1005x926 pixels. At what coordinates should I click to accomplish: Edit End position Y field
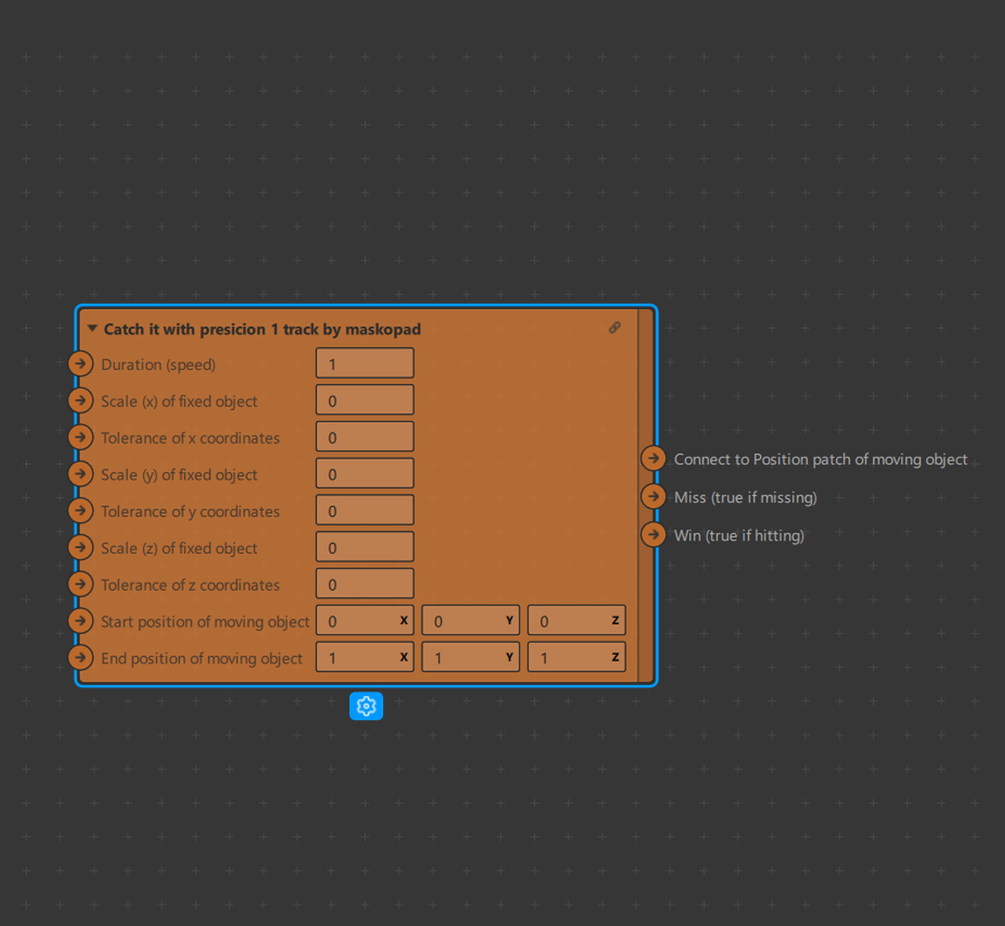(470, 657)
